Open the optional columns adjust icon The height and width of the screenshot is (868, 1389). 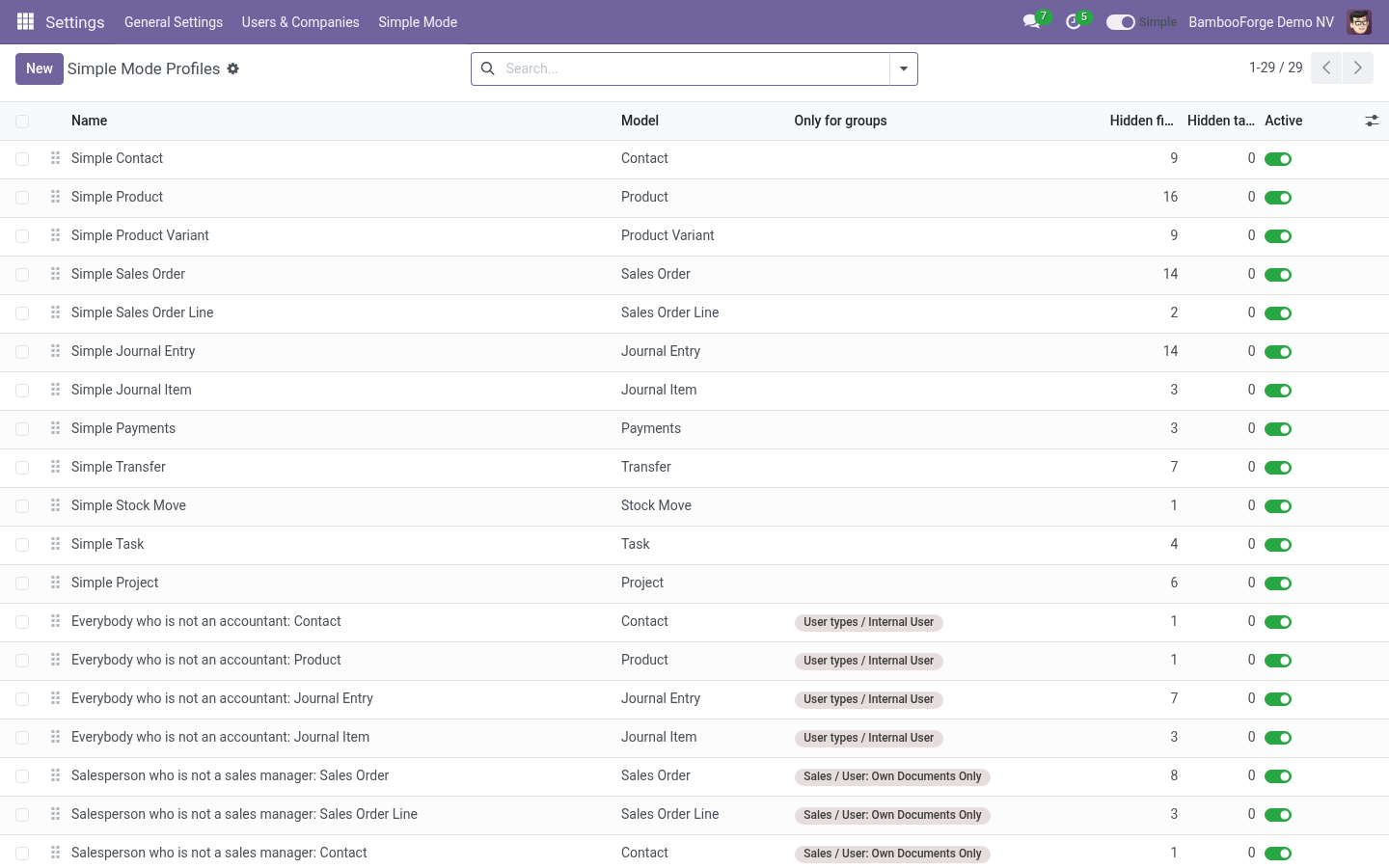pyautogui.click(x=1372, y=121)
